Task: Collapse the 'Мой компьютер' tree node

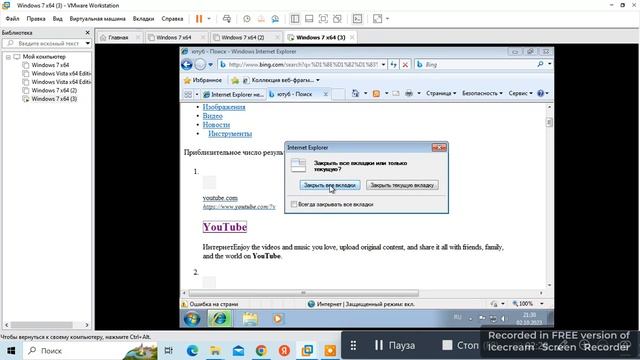Action: pyautogui.click(x=8, y=57)
